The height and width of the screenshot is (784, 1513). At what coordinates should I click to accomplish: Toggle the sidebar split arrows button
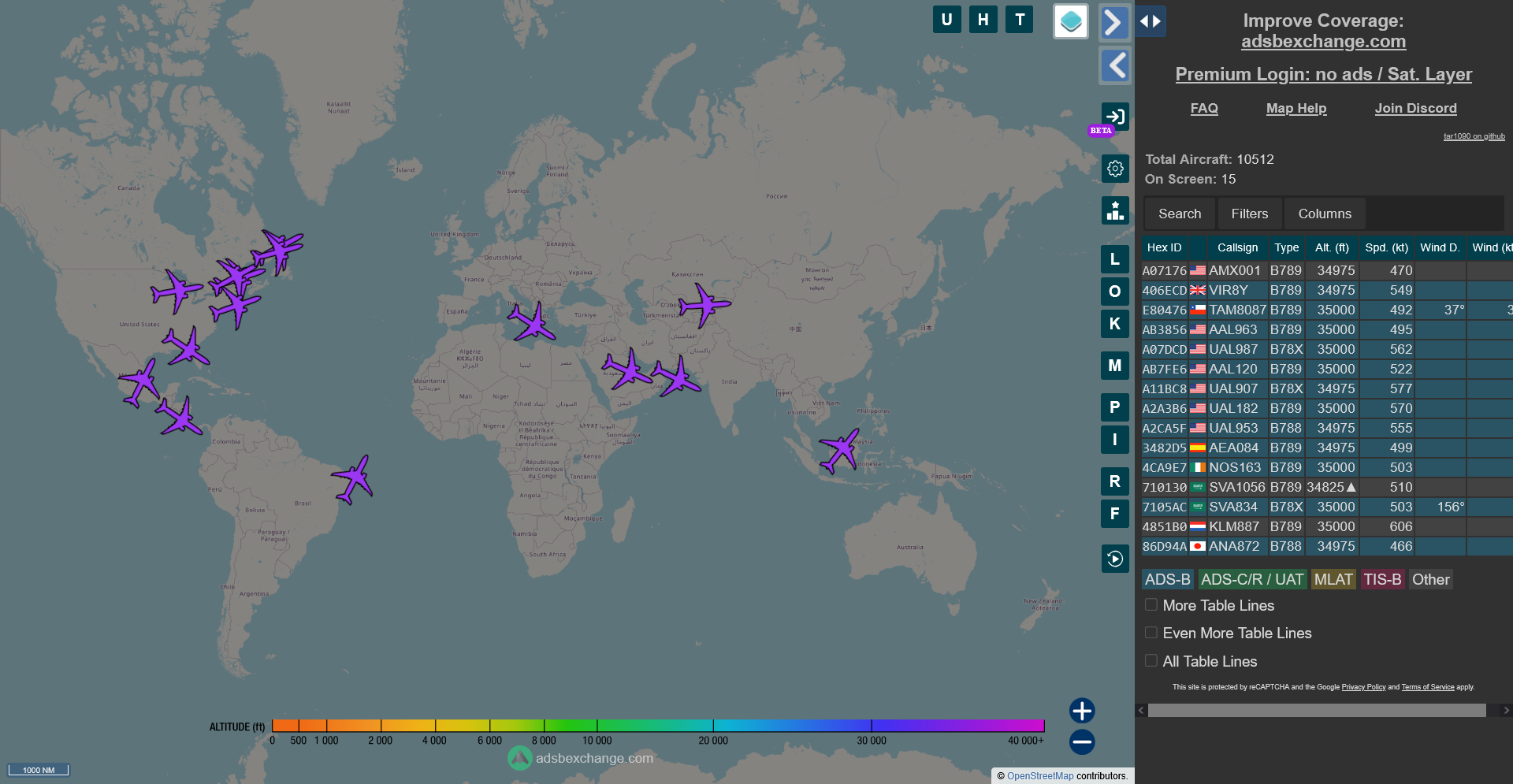click(x=1151, y=21)
